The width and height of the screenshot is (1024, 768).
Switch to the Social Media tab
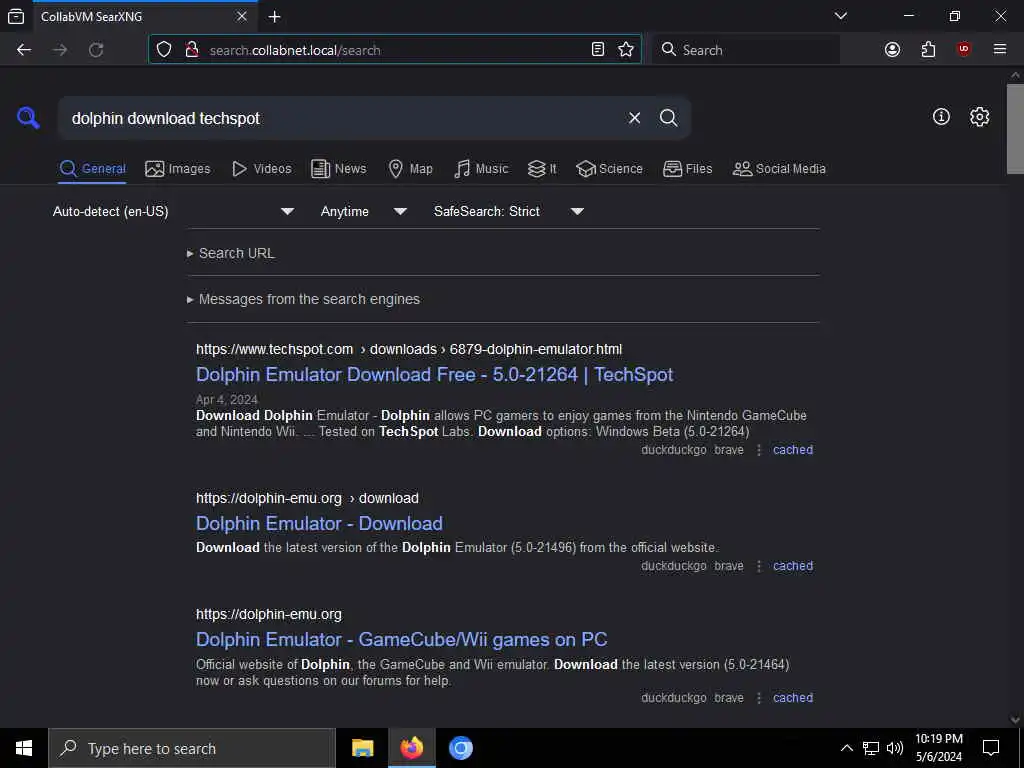point(779,168)
